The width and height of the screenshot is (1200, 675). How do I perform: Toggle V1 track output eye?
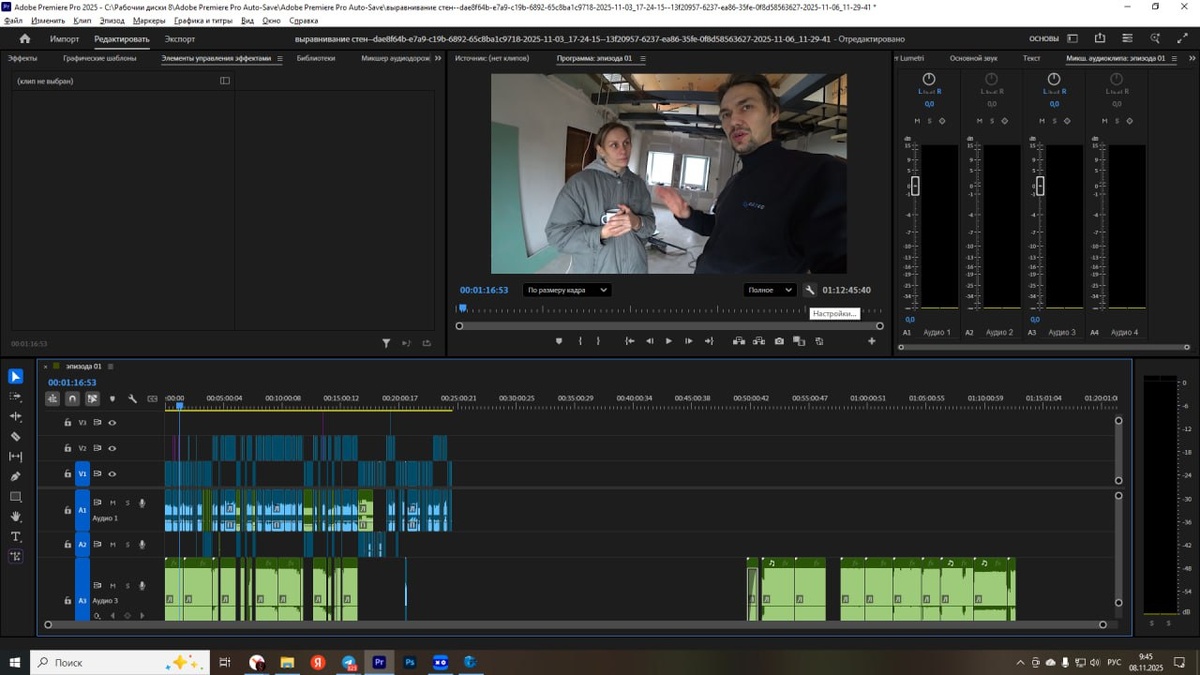pyautogui.click(x=112, y=474)
